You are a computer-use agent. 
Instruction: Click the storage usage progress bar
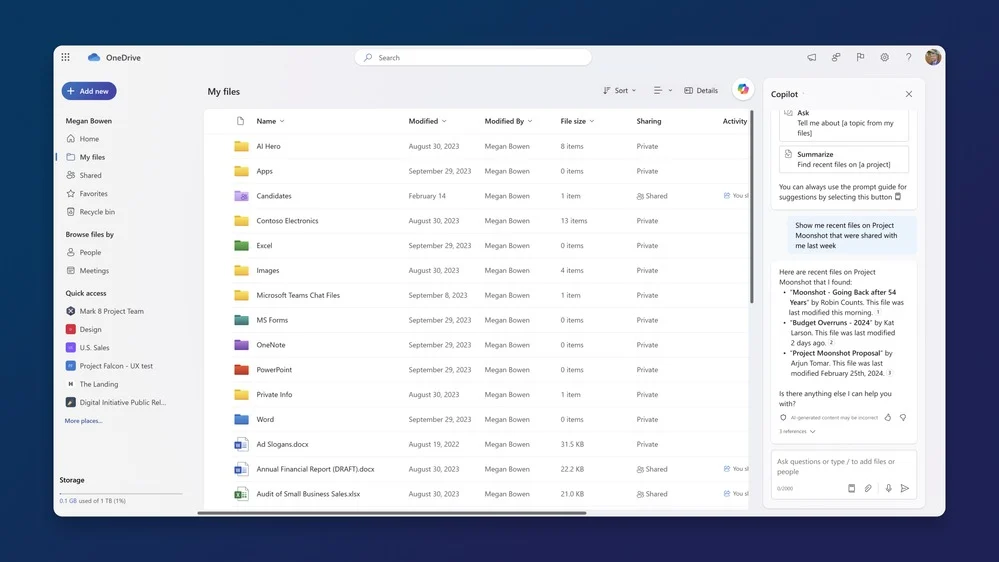120,493
